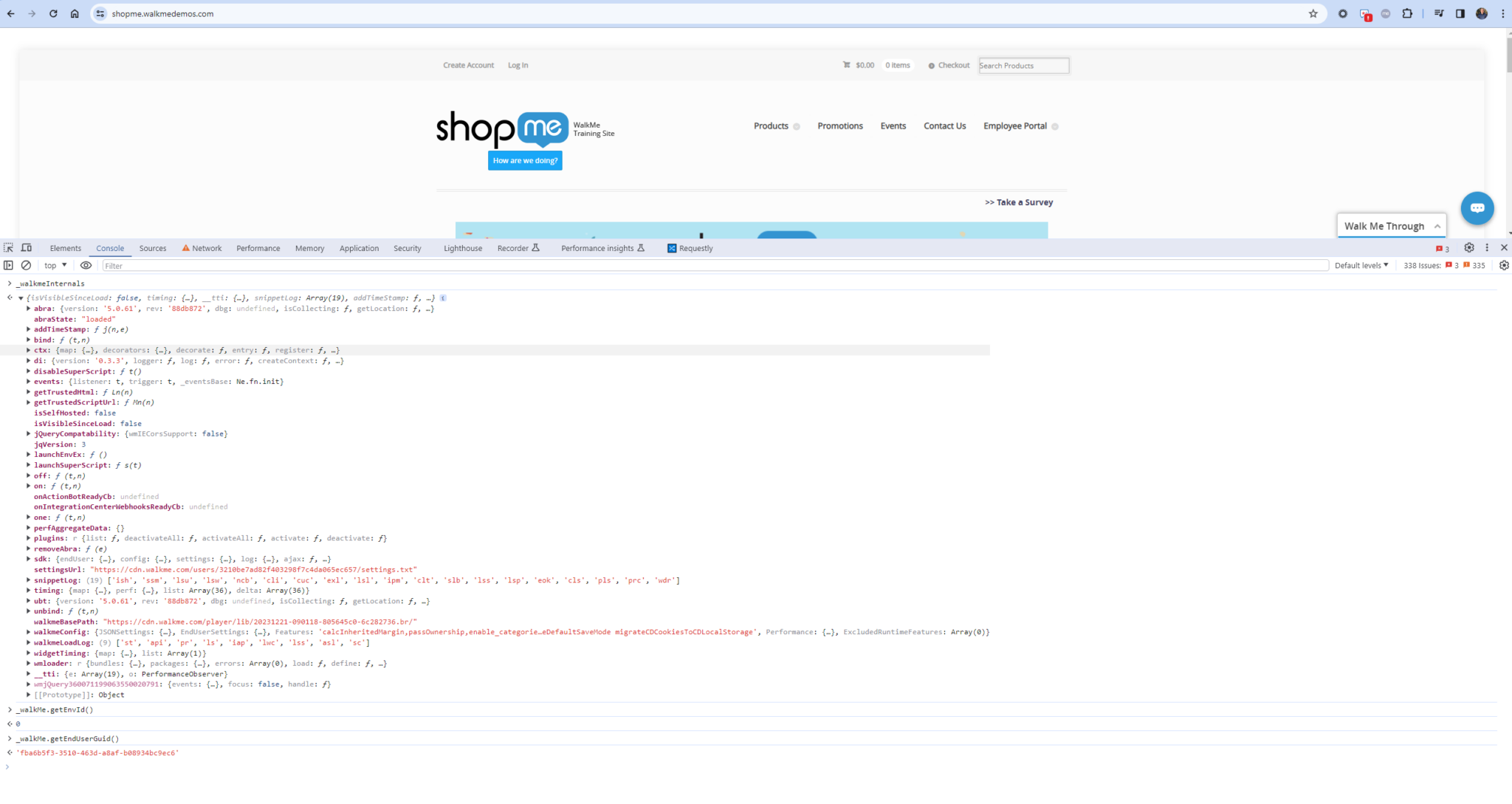Collapse the Walk Me Through widget
The height and width of the screenshot is (804, 1512).
pos(1437,226)
